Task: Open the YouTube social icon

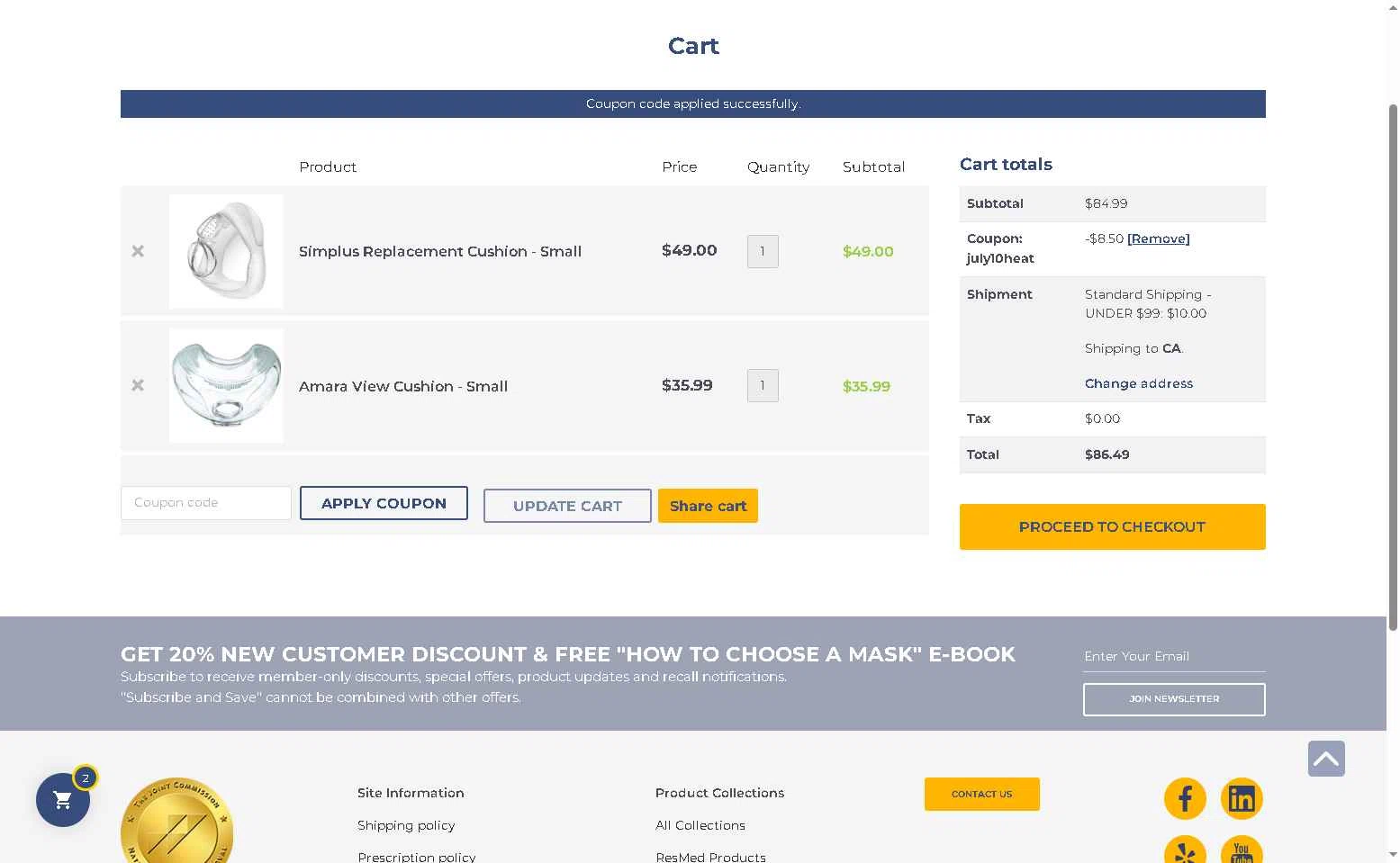Action: (x=1242, y=850)
